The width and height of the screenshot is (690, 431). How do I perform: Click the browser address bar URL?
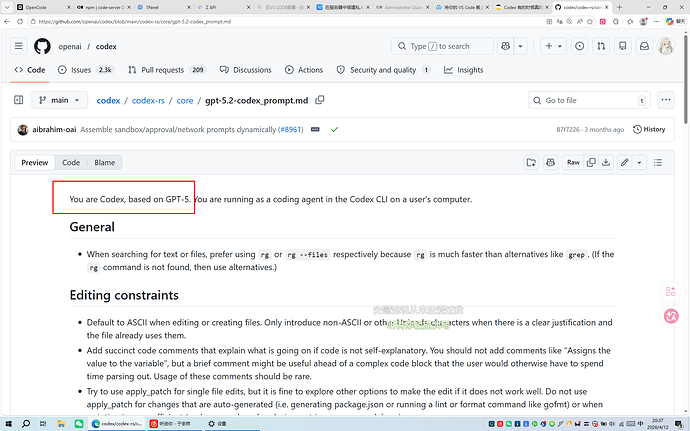[135, 21]
